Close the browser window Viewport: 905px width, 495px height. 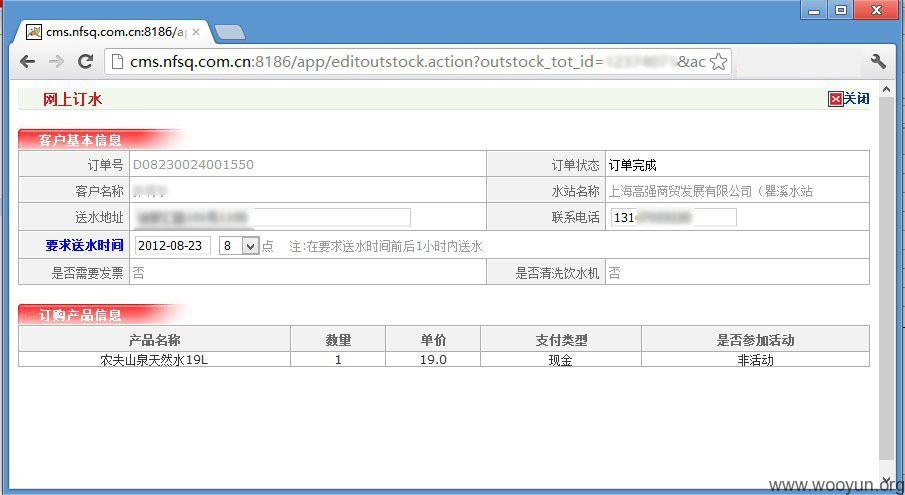point(876,10)
